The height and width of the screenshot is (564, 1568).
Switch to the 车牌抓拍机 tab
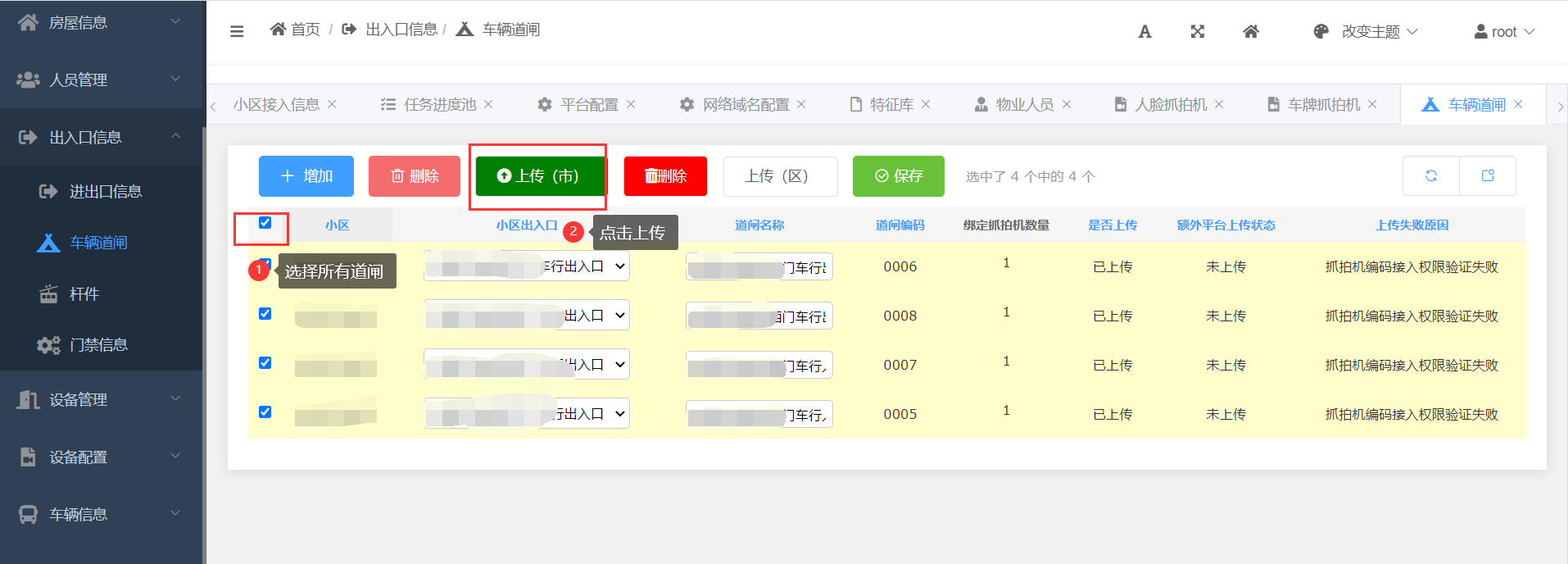pos(1314,104)
